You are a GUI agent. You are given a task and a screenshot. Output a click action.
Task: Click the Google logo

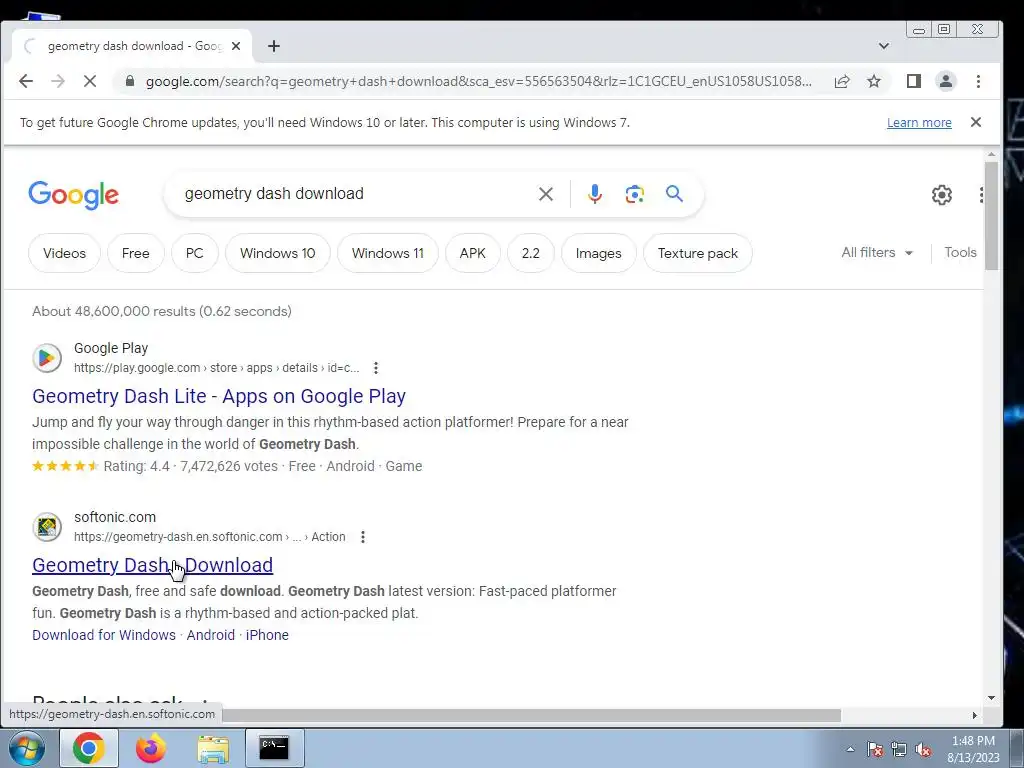pyautogui.click(x=74, y=195)
